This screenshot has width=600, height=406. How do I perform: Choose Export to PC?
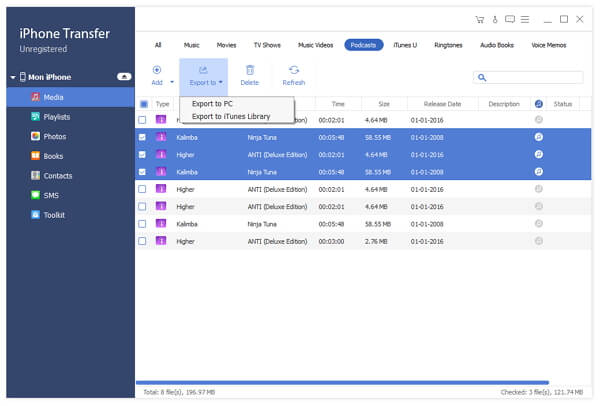(212, 104)
